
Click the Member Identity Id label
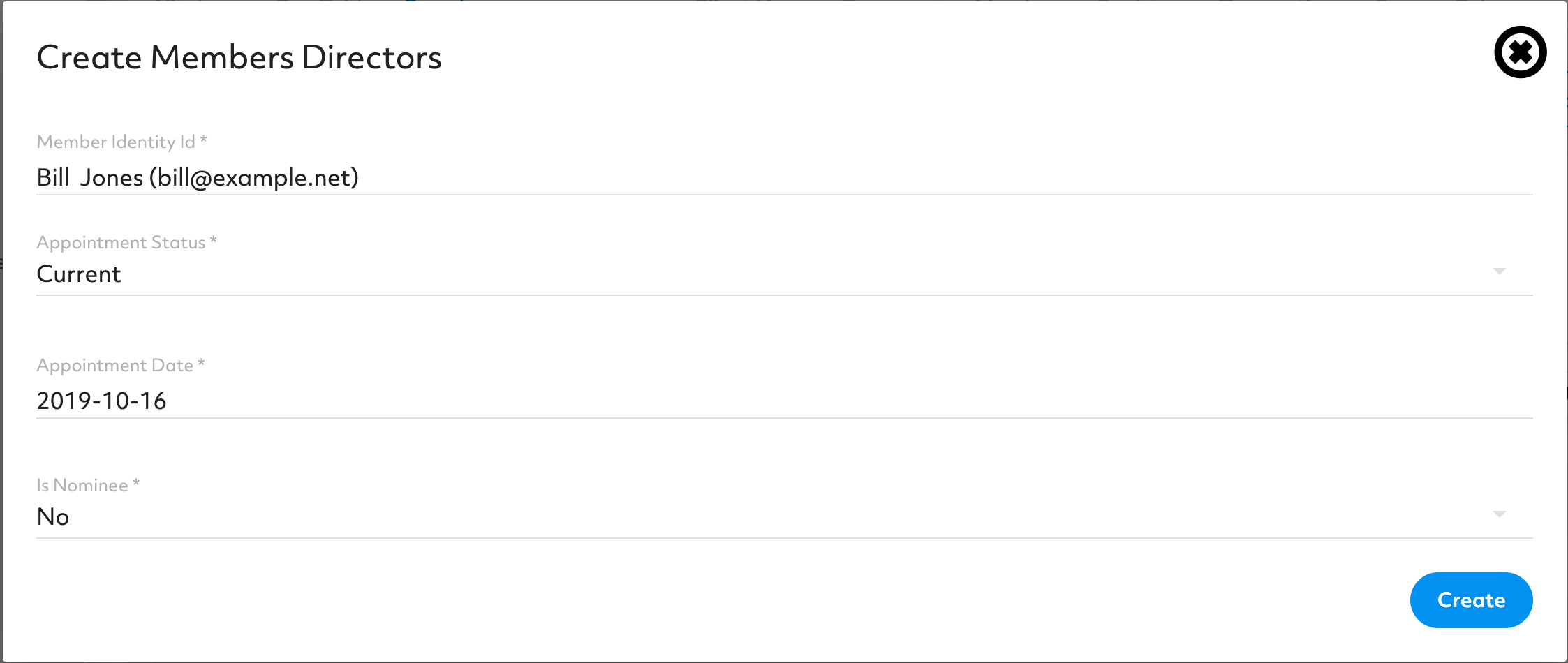pyautogui.click(x=121, y=142)
